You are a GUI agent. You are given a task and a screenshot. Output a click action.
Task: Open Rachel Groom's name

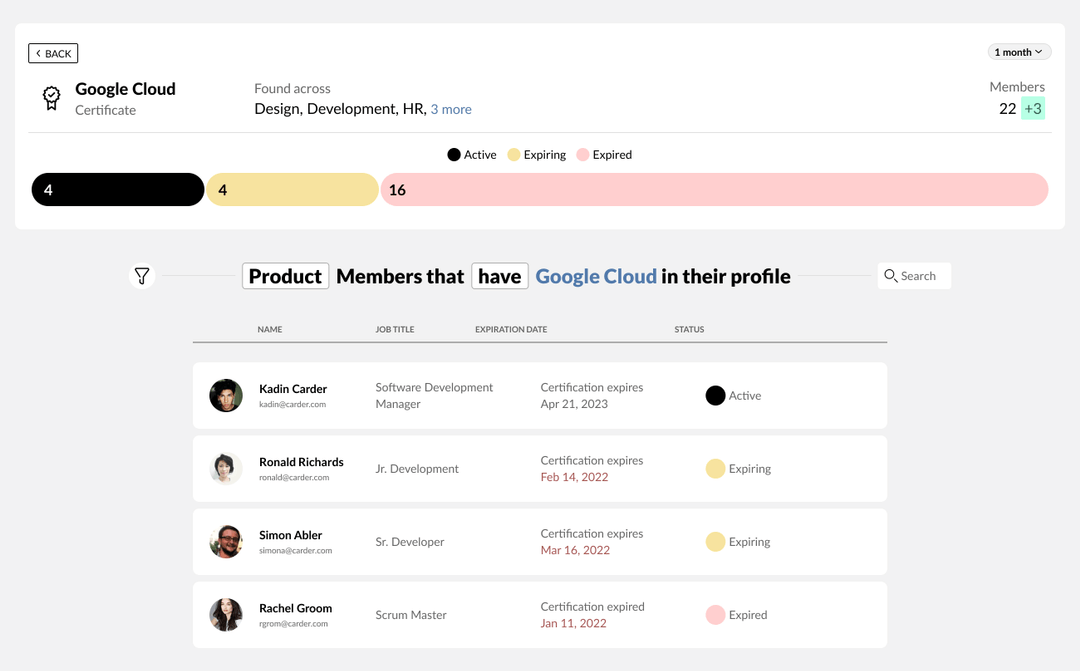tap(295, 608)
